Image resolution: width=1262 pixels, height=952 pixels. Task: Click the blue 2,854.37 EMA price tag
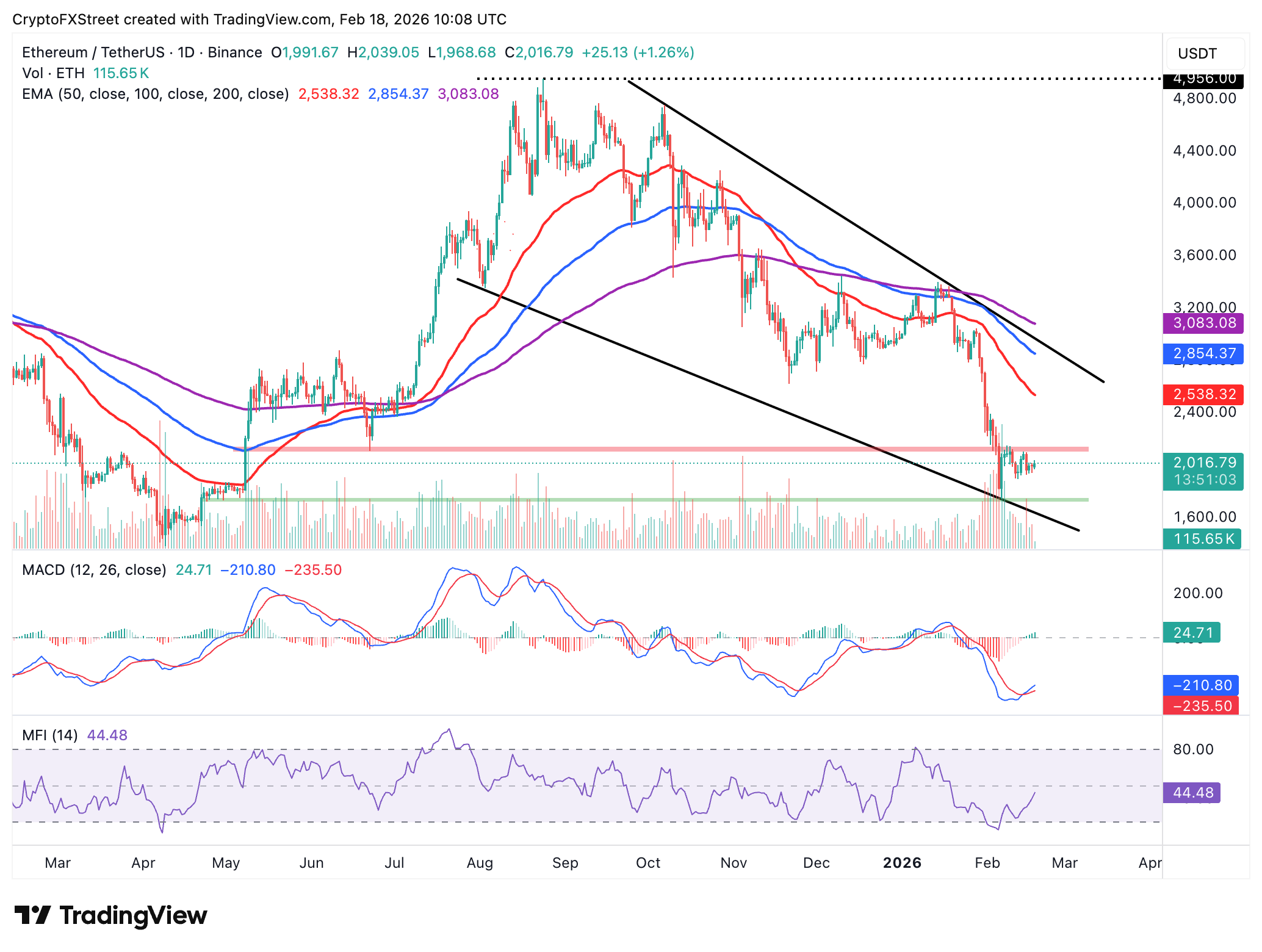(1203, 353)
